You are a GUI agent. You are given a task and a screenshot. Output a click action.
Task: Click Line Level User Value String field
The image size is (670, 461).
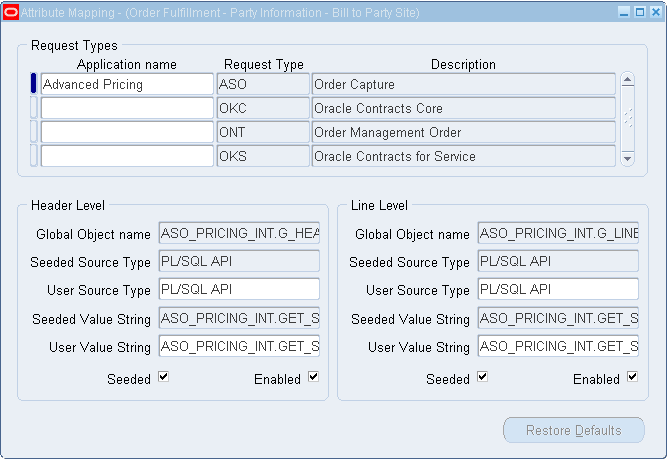(558, 346)
